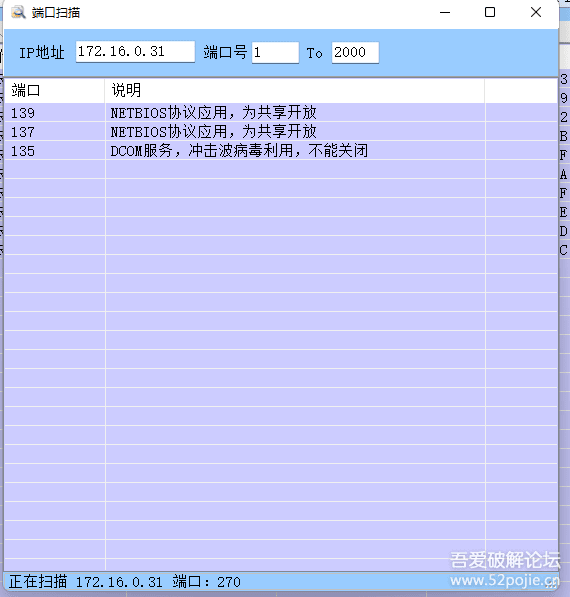Click the IP地址 field showing 172.16.0.31

(x=135, y=52)
